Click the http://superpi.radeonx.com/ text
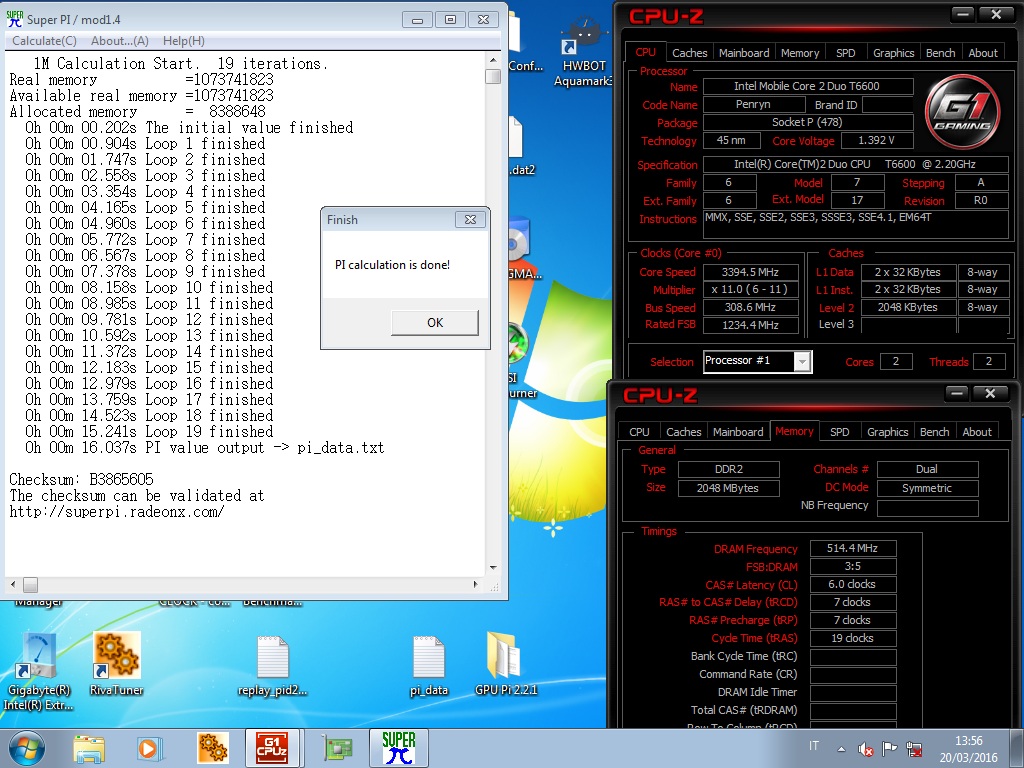 [117, 511]
